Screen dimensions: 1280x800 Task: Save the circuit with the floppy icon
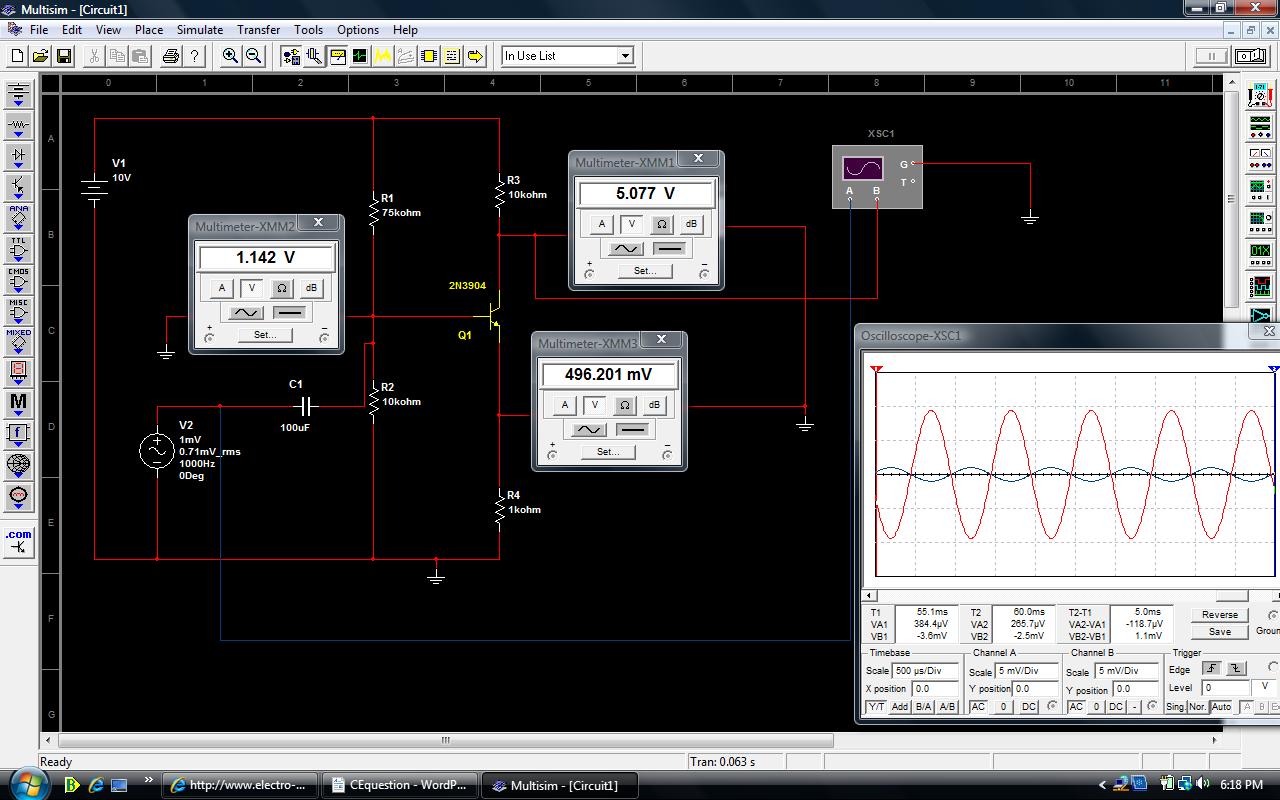coord(63,56)
